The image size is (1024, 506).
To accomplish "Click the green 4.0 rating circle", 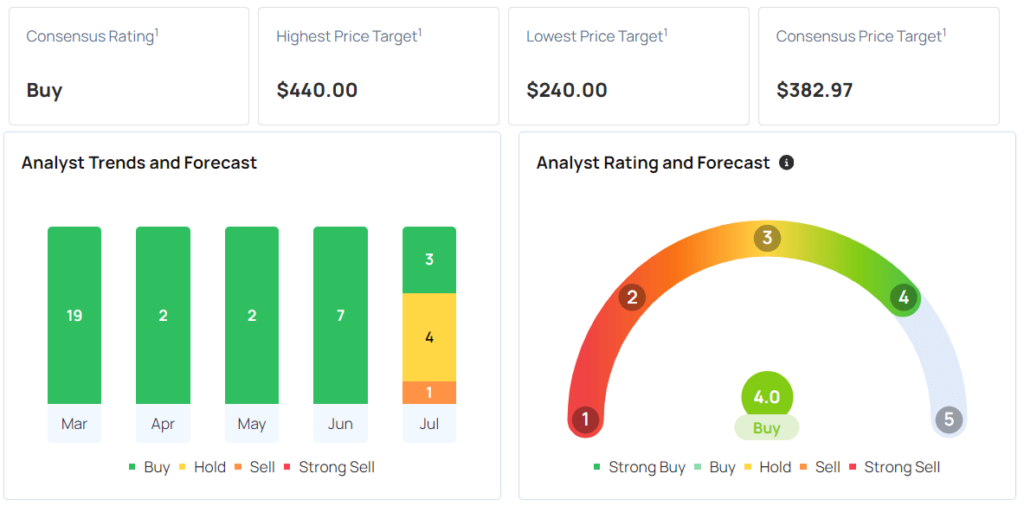I will [767, 396].
